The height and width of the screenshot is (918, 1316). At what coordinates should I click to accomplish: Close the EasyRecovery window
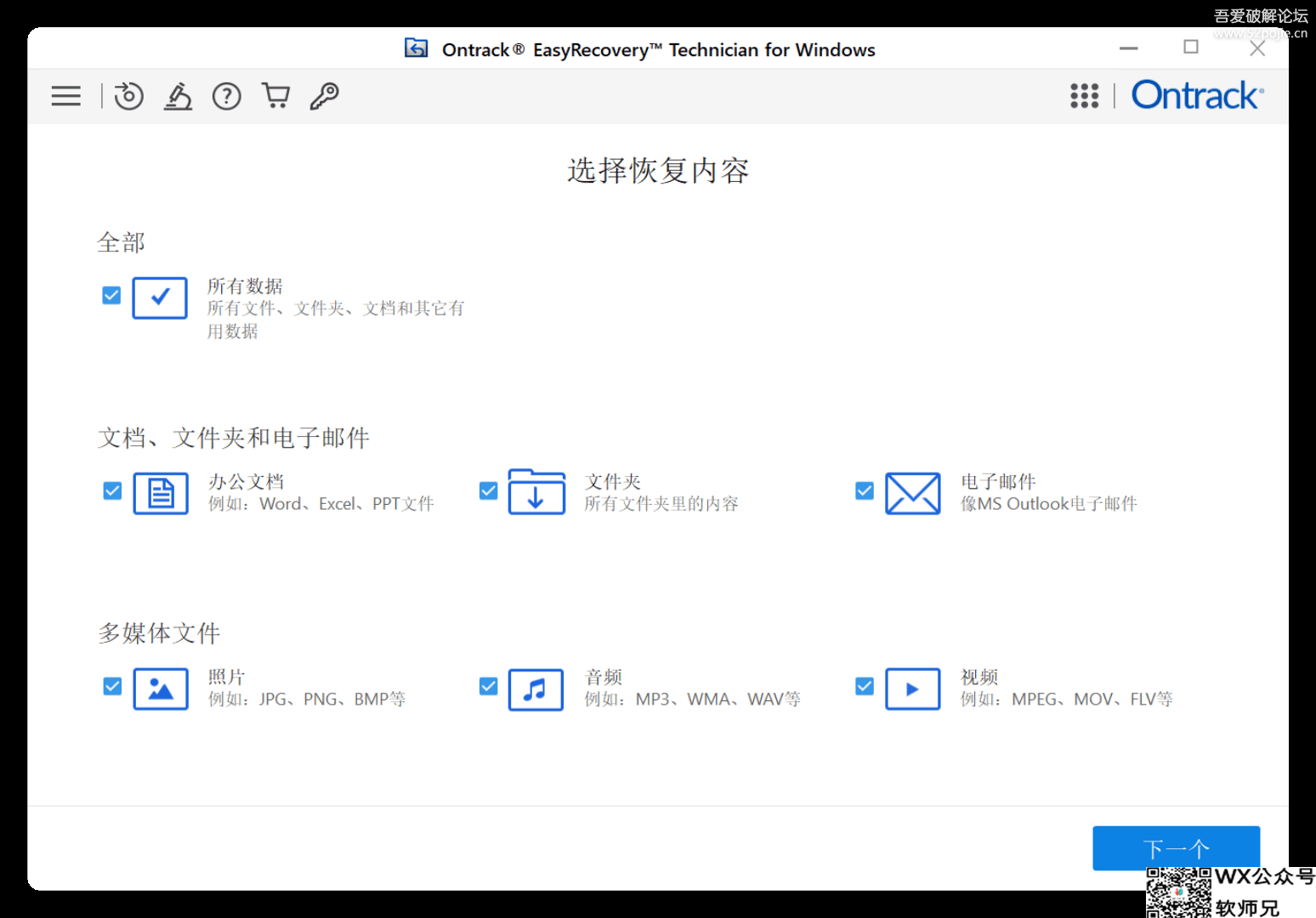pyautogui.click(x=1257, y=48)
